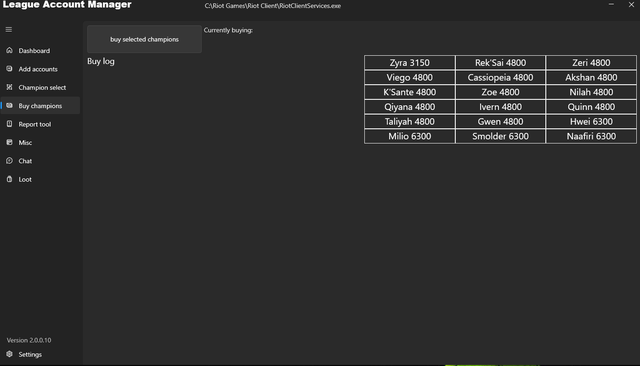
Task: Select Cassiopeia 4800 champion cell
Action: pyautogui.click(x=500, y=77)
